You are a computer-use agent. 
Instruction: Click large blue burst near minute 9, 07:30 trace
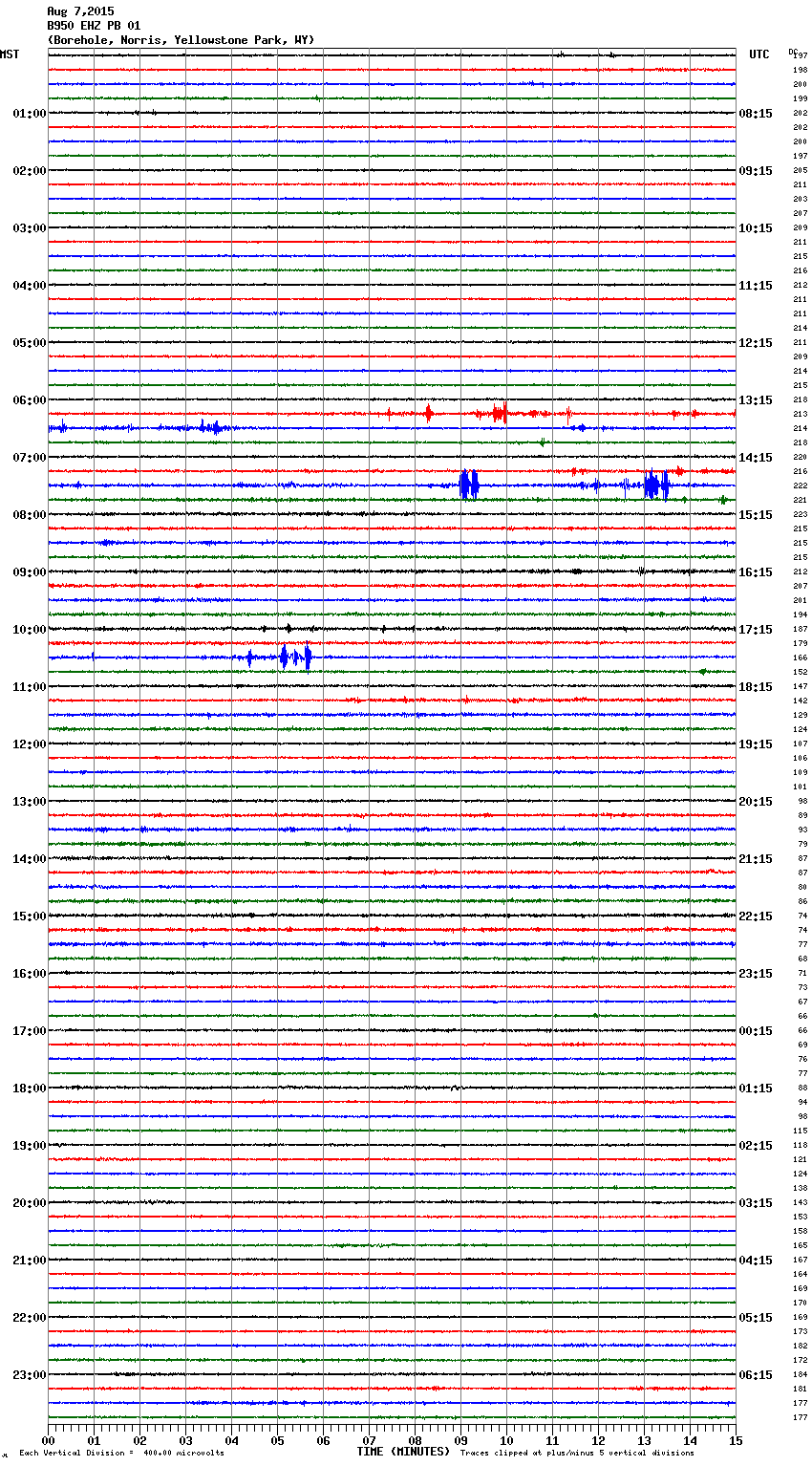click(468, 485)
